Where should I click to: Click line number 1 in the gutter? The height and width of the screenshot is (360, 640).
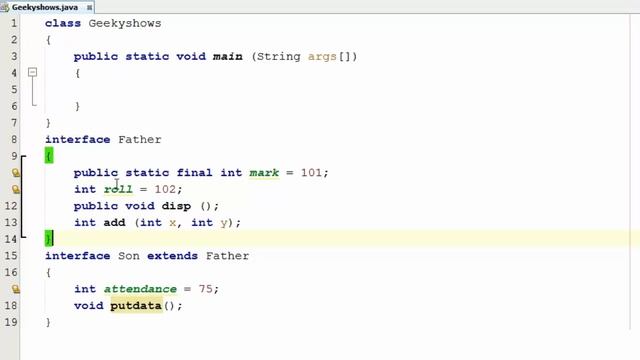tap(14, 23)
